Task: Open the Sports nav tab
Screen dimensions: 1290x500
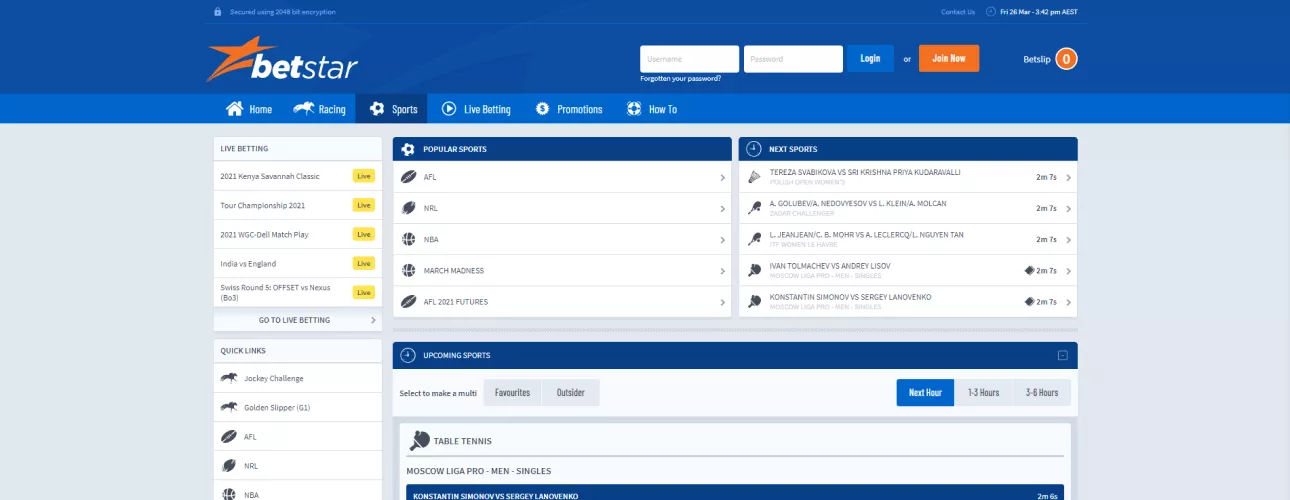Action: pos(392,109)
